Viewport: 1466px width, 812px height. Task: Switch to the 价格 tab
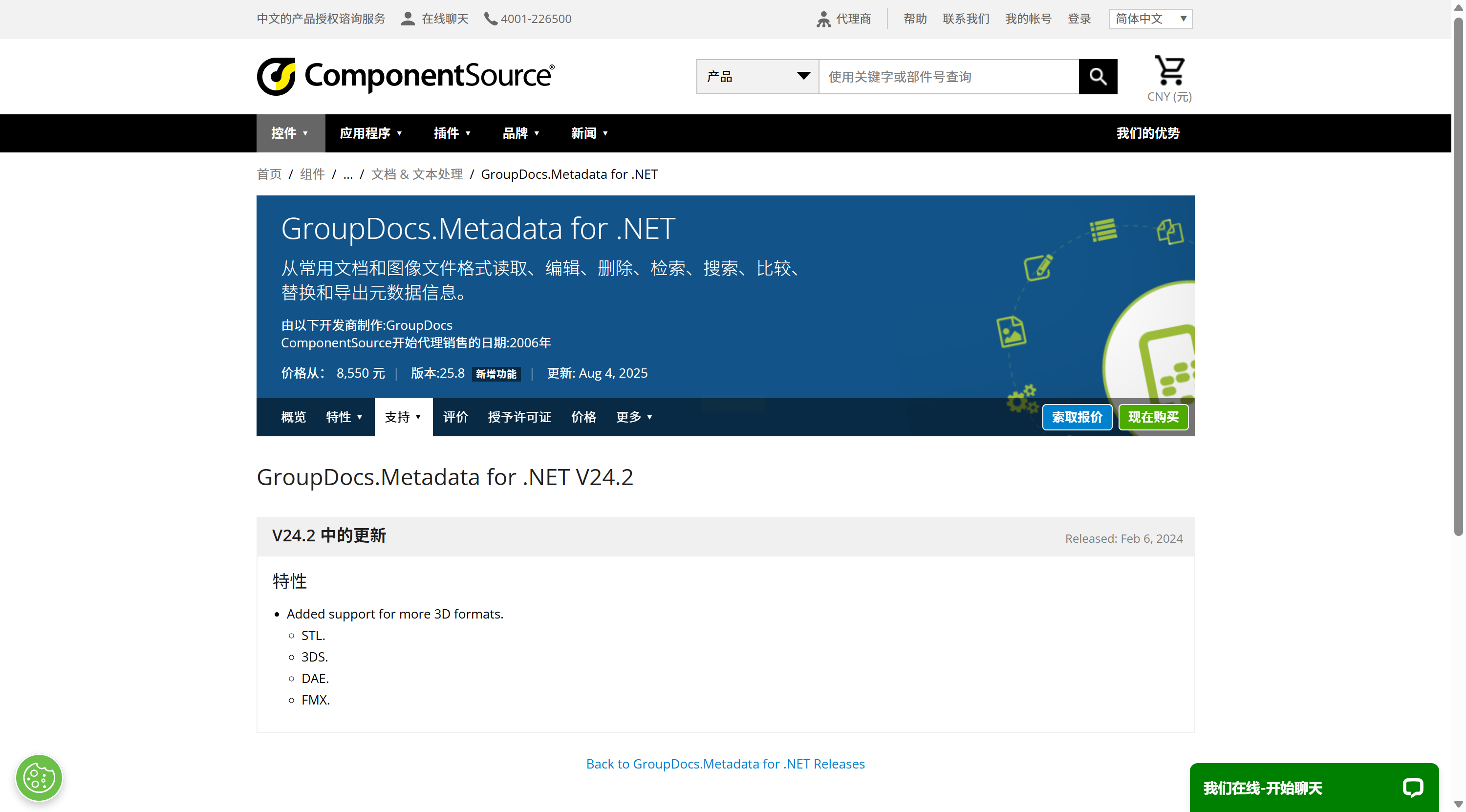(x=583, y=417)
